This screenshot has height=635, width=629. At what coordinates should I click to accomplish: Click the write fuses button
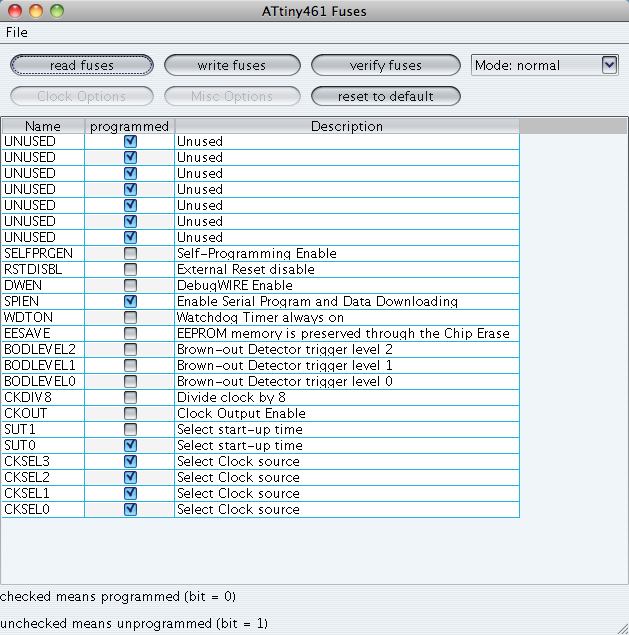coord(232,65)
